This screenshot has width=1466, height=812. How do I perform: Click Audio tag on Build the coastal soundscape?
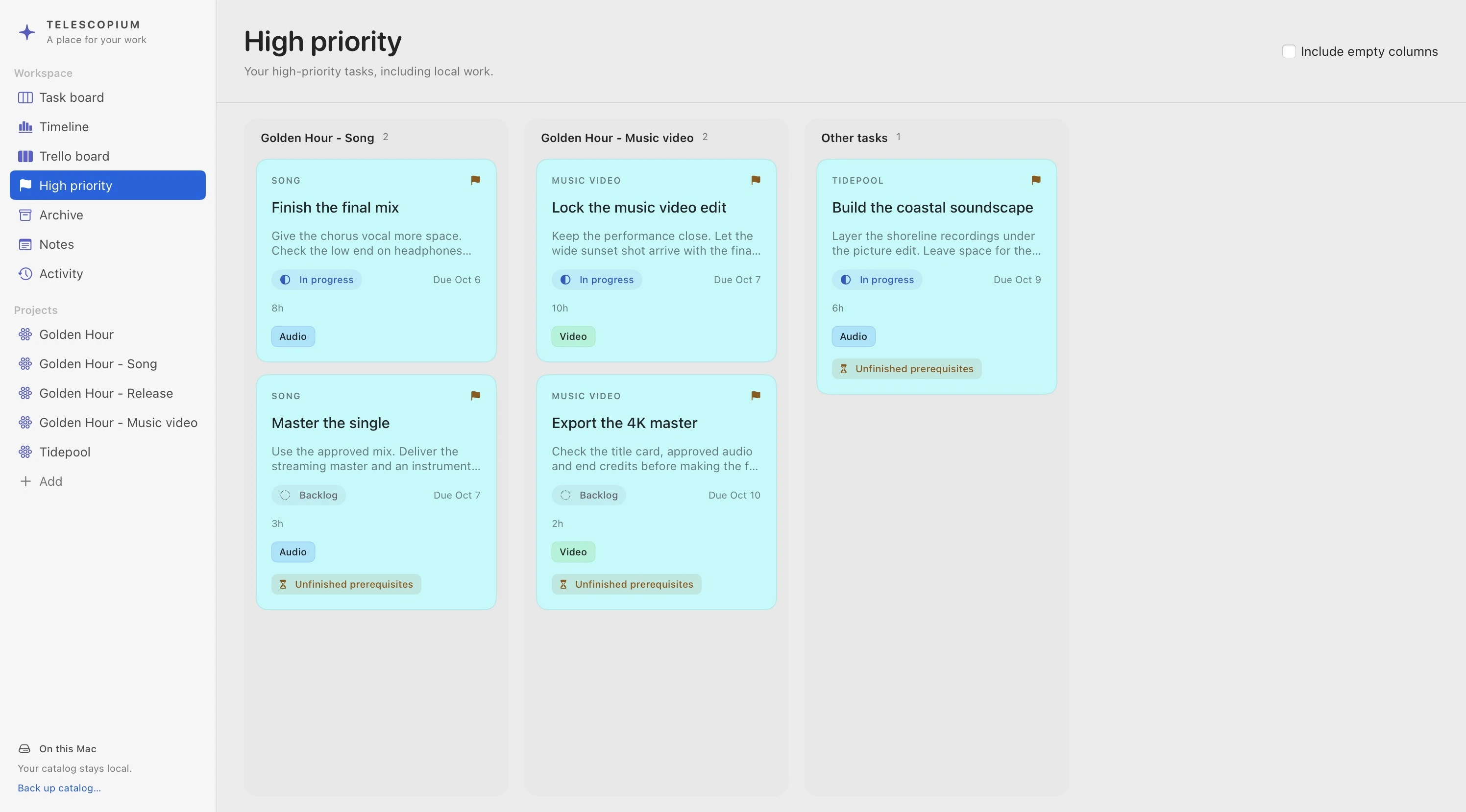(854, 336)
